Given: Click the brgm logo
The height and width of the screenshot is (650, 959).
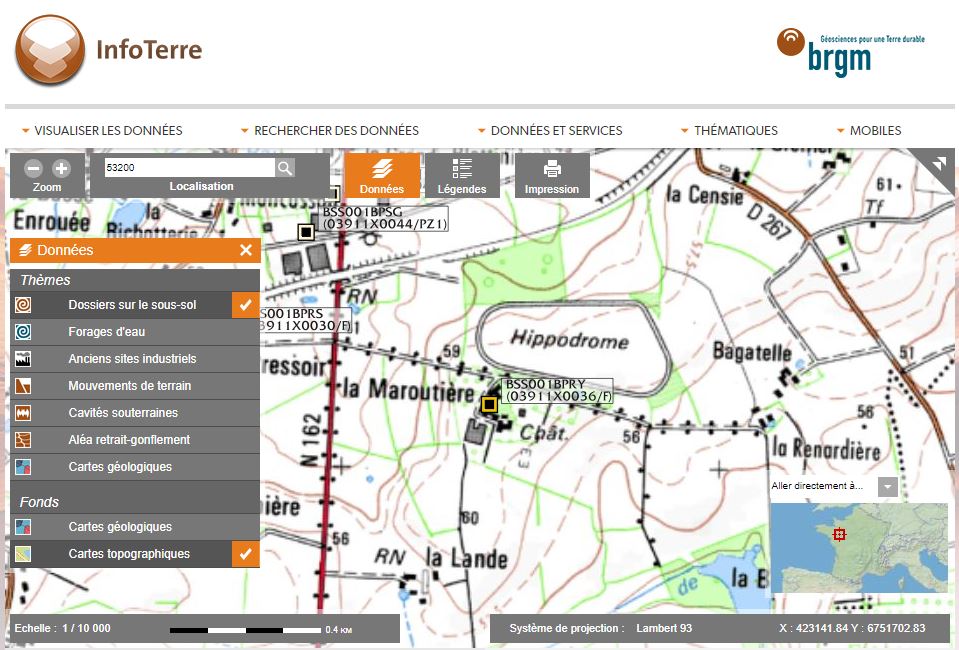Looking at the screenshot, I should pos(851,53).
